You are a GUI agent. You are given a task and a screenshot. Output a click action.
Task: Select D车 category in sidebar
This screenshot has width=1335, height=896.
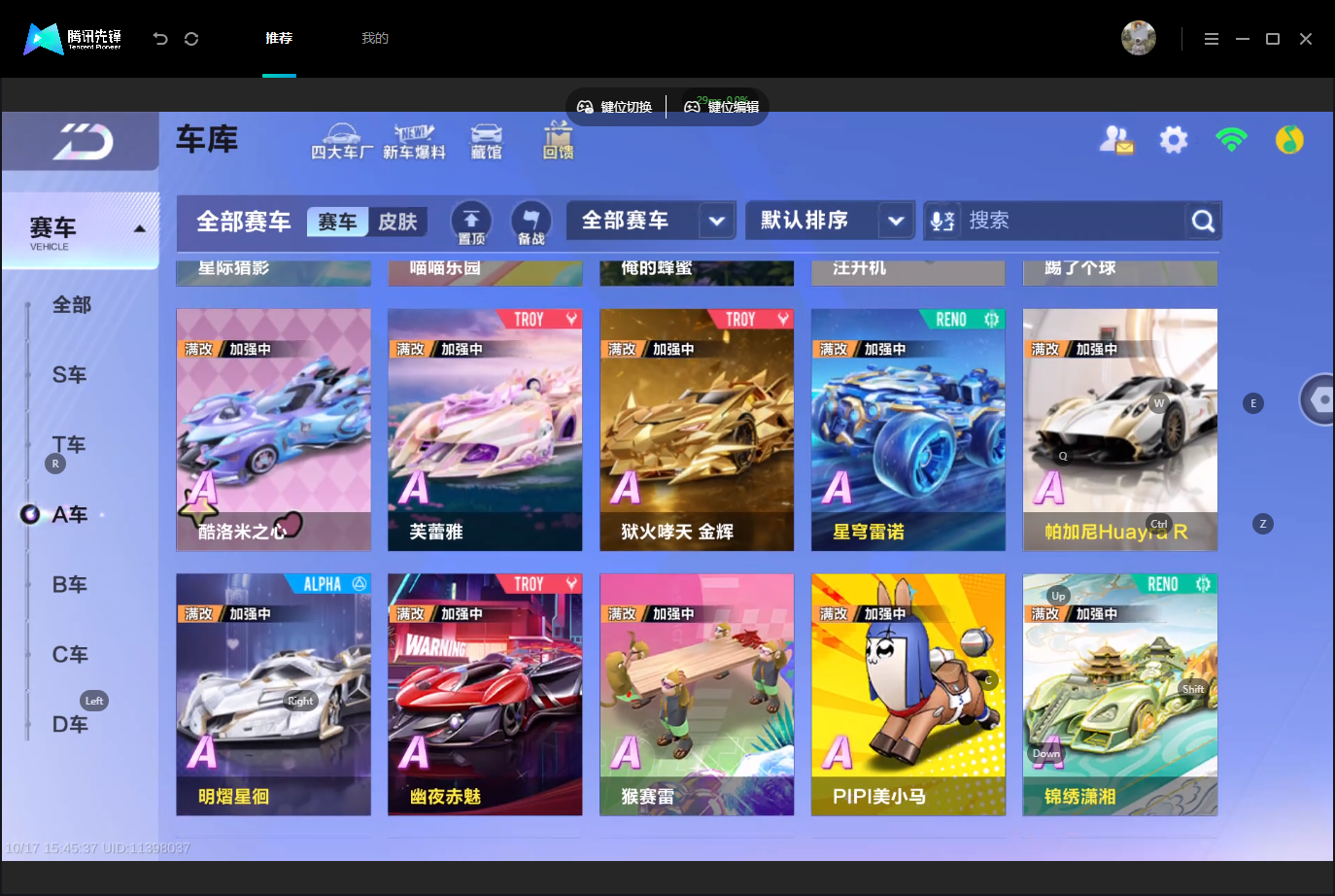click(70, 725)
